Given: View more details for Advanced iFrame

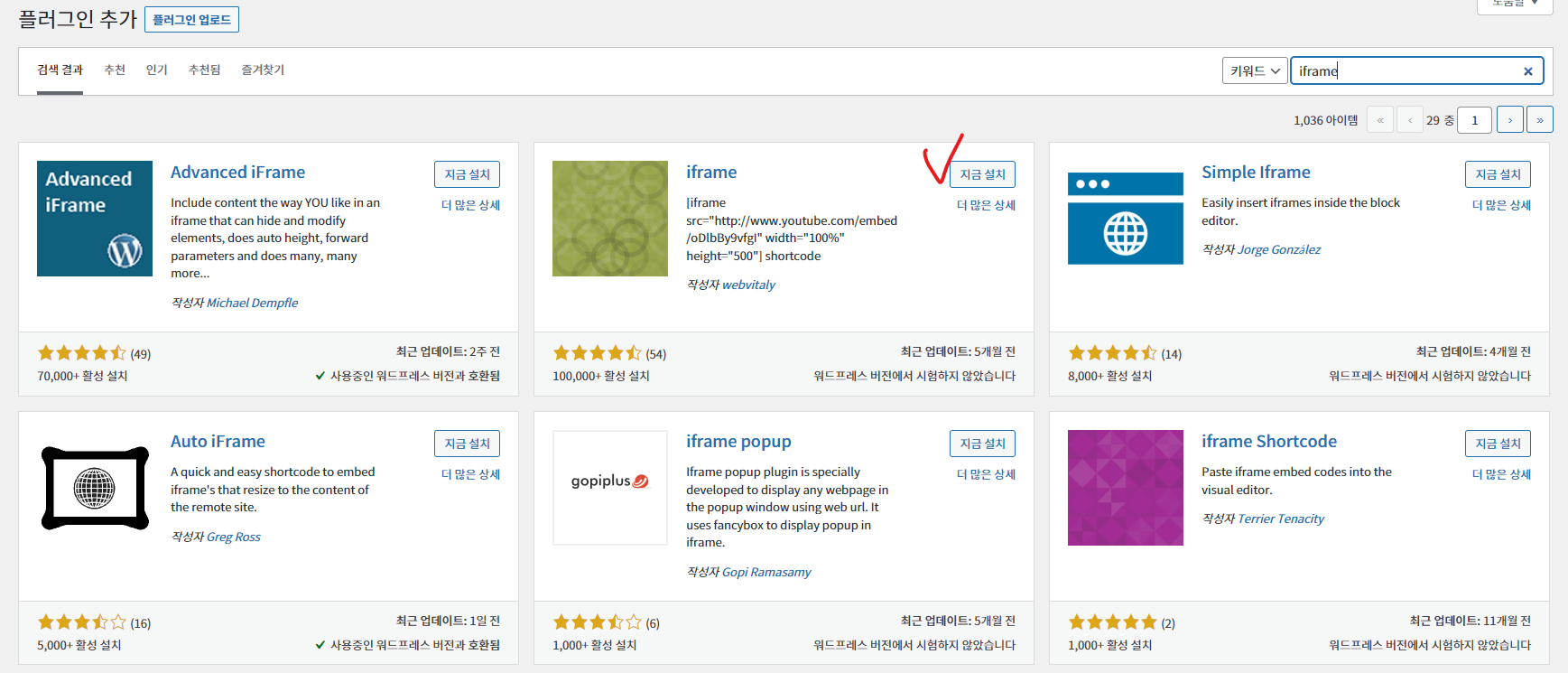Looking at the screenshot, I should point(470,205).
